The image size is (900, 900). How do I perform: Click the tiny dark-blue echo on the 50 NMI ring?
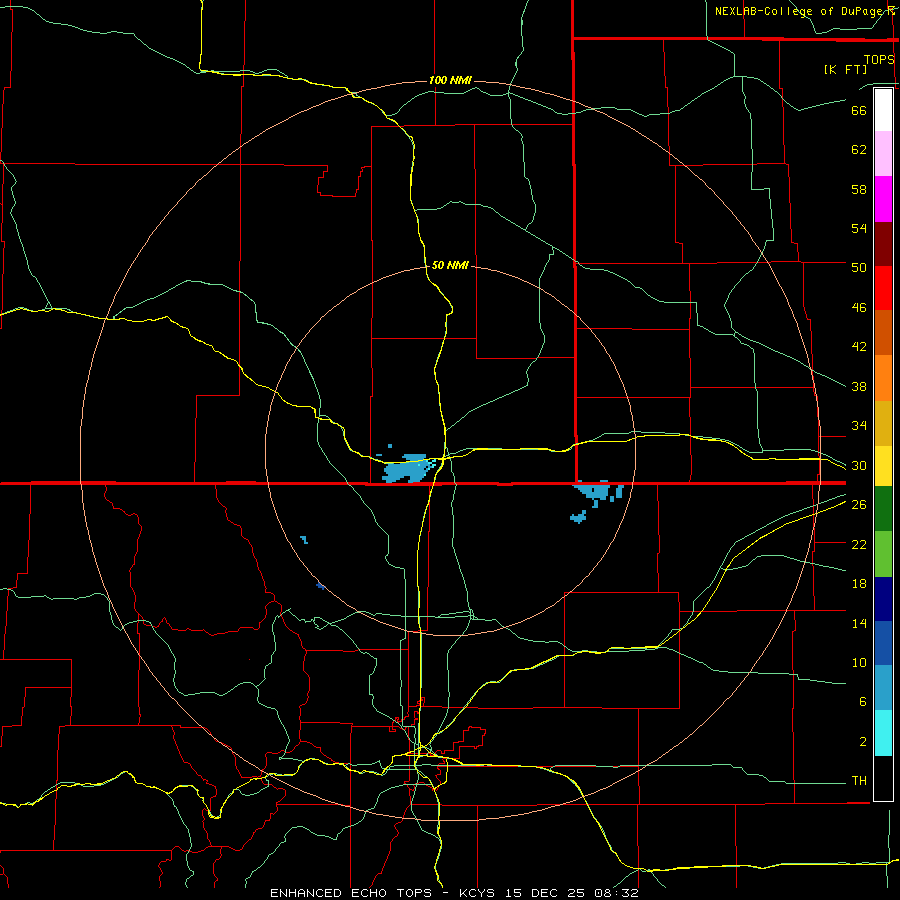click(320, 586)
